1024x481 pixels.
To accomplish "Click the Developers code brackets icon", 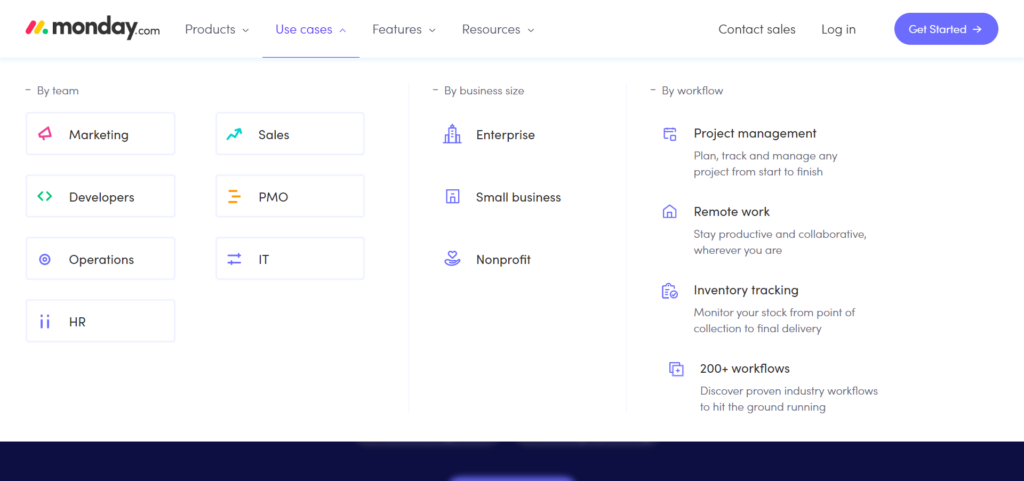I will pos(44,196).
